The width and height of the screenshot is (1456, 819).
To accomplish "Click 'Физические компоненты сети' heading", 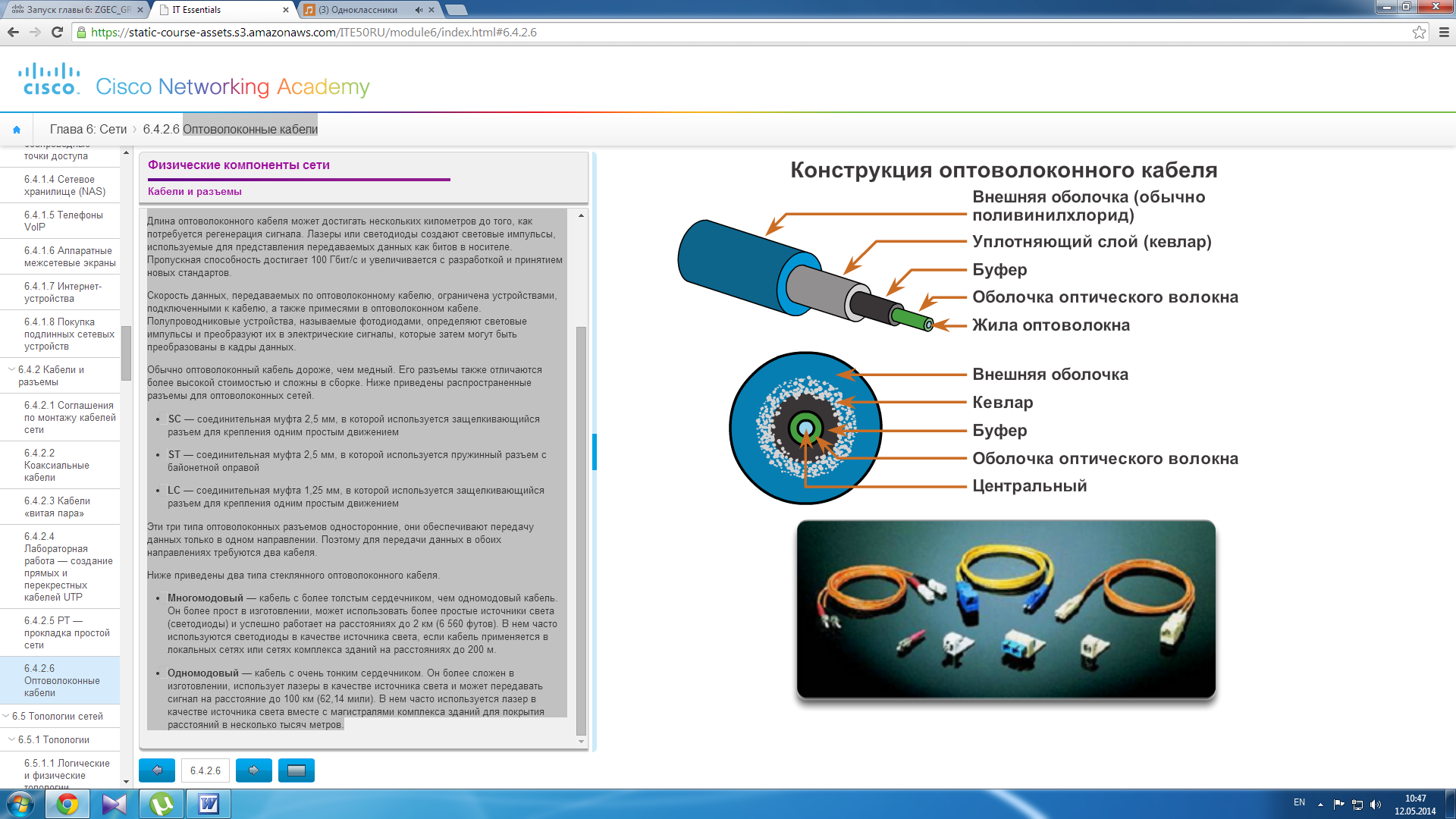I will click(x=239, y=165).
